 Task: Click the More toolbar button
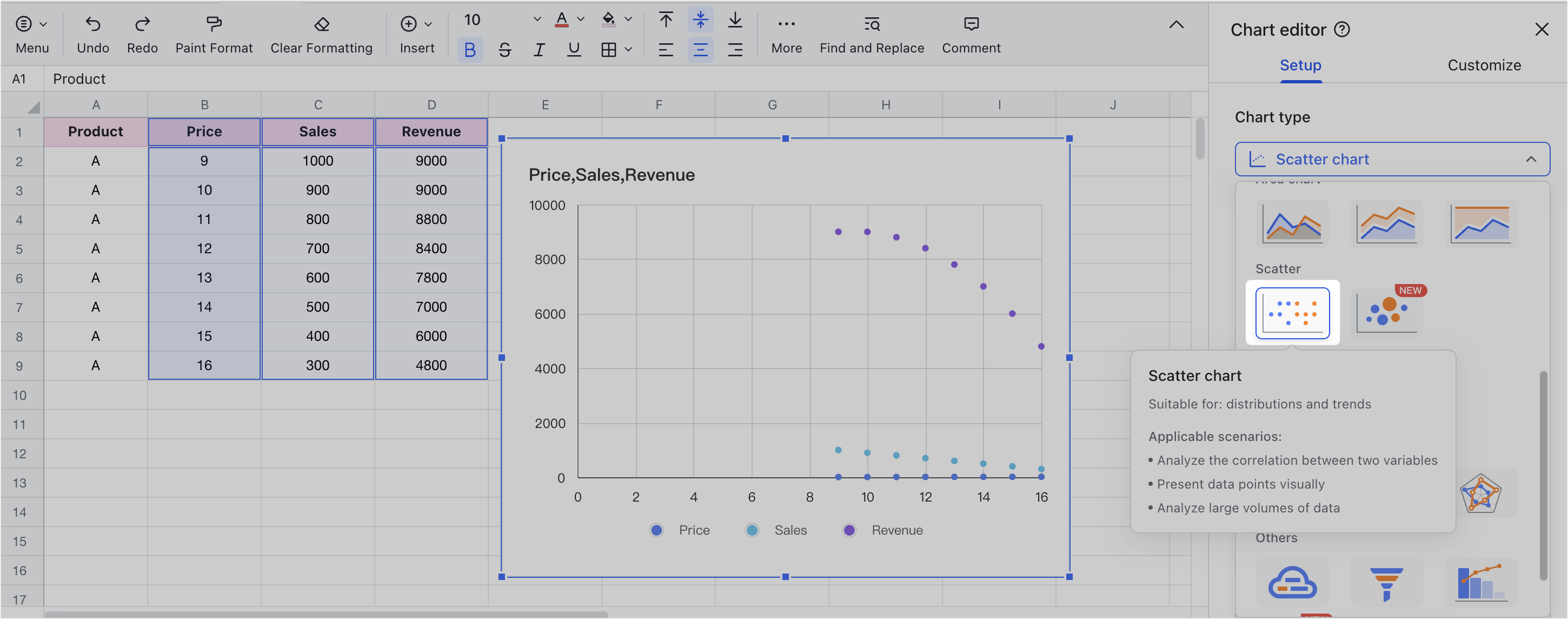pyautogui.click(x=786, y=34)
